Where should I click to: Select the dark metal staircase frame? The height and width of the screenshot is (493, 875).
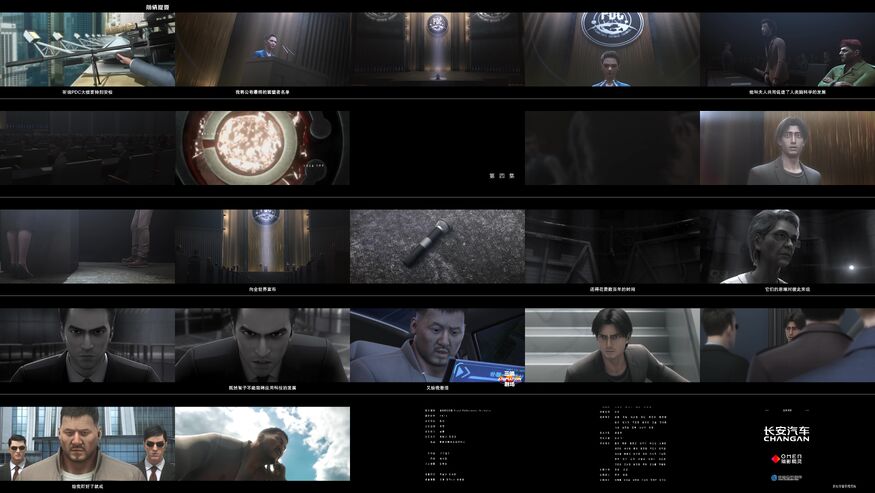pos(612,246)
